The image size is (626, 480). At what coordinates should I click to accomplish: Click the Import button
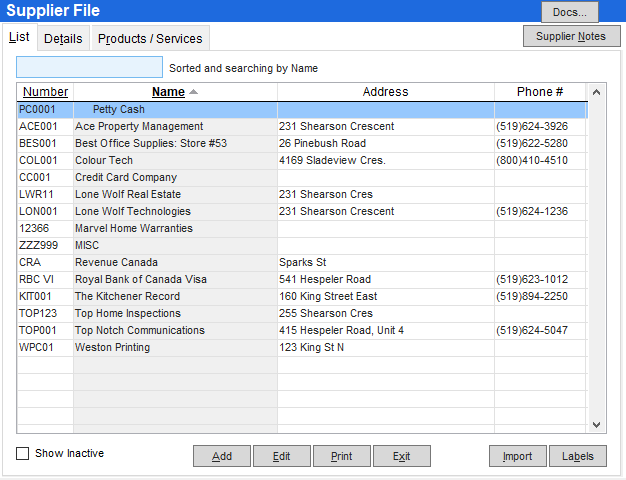517,456
